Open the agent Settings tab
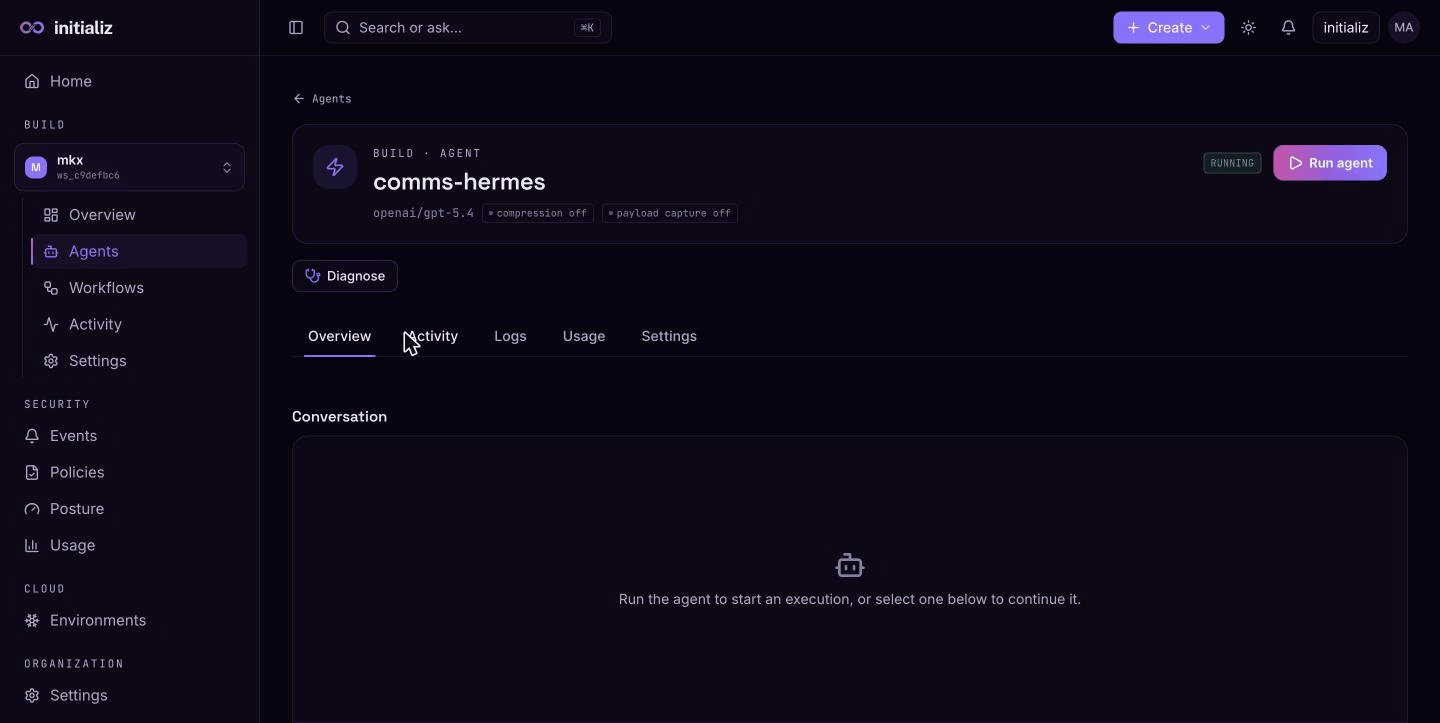Screen dimensions: 1440x723 (x=669, y=336)
